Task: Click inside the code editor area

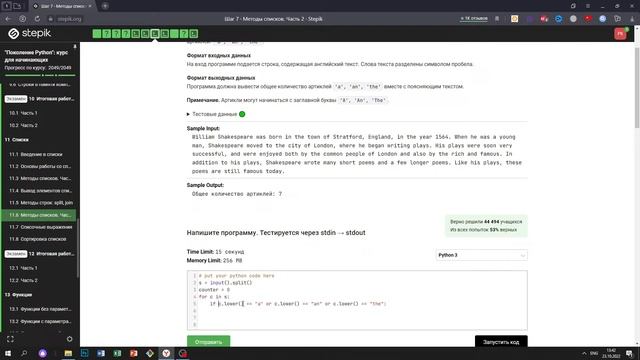Action: tap(357, 300)
